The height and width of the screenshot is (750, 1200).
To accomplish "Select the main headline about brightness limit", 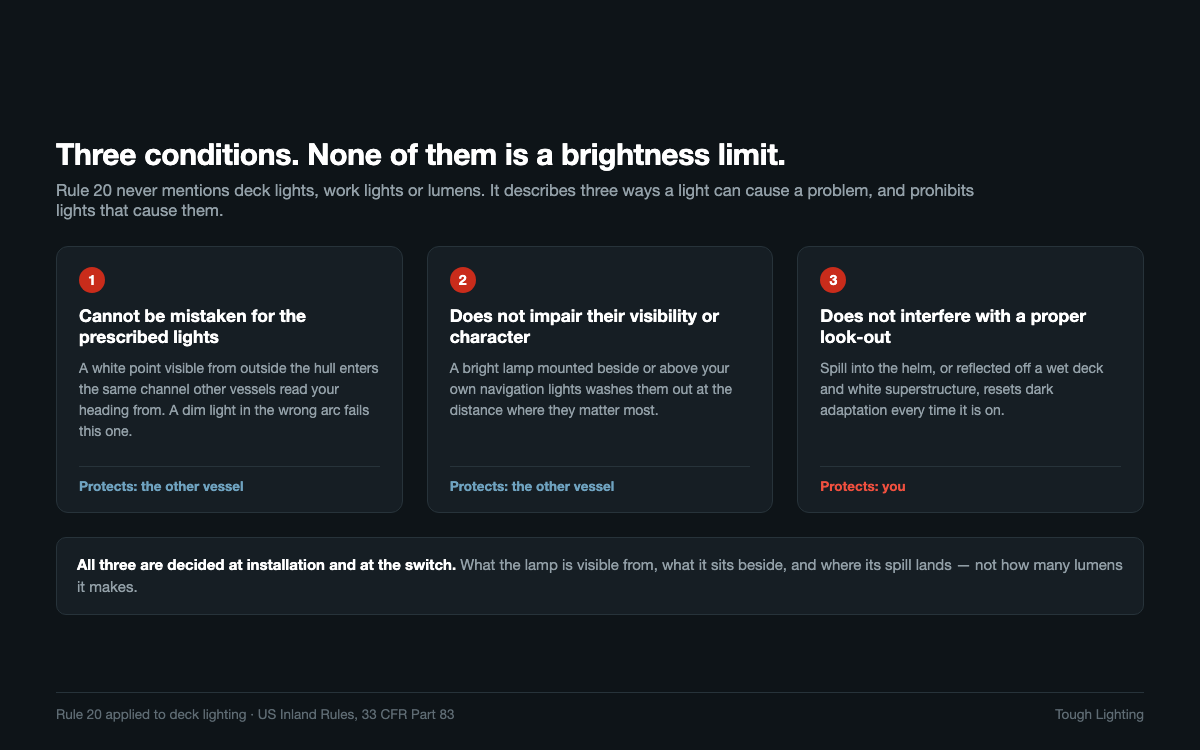I will pyautogui.click(x=421, y=155).
